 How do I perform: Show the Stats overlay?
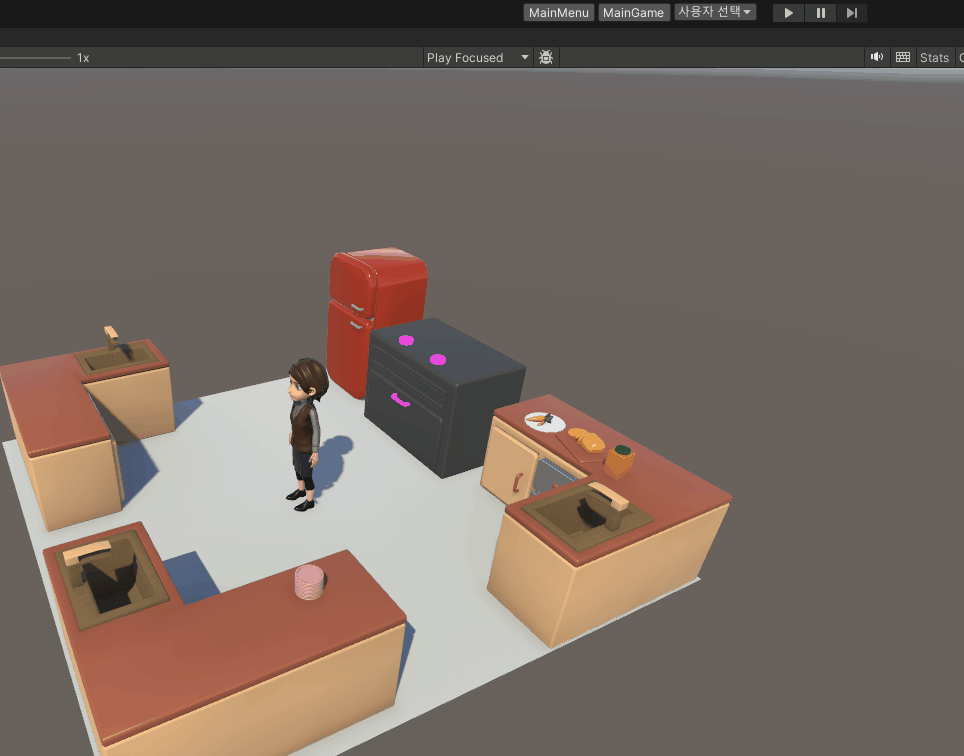pyautogui.click(x=934, y=57)
